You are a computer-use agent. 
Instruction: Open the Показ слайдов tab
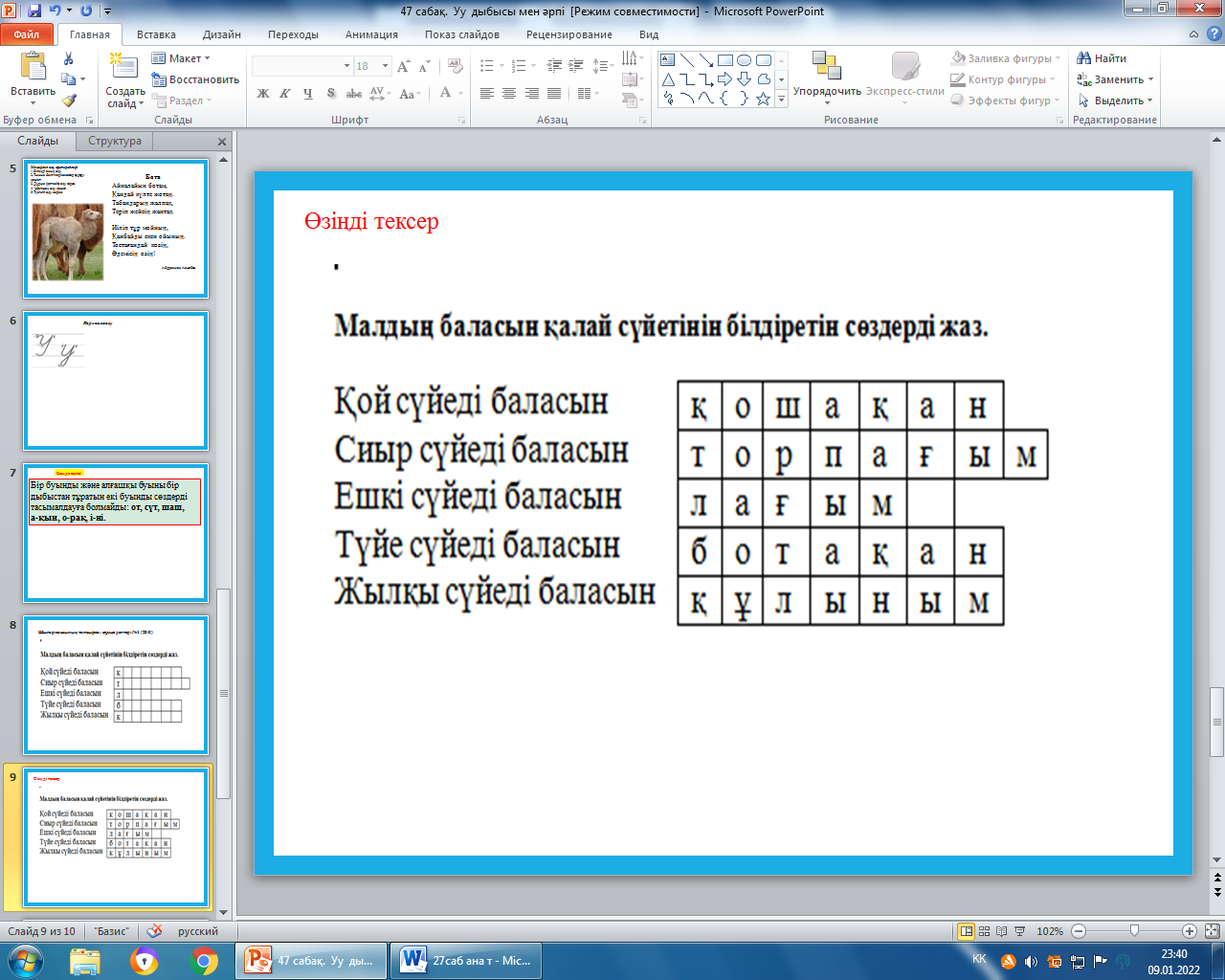click(x=462, y=34)
